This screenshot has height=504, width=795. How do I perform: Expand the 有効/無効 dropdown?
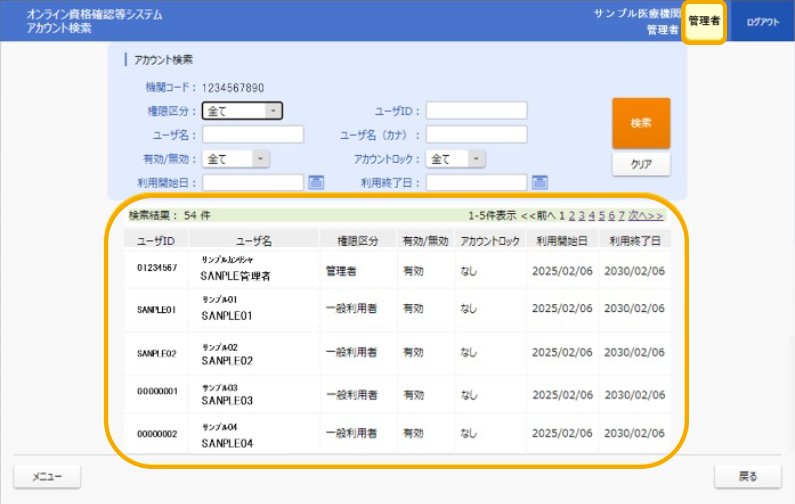236,158
